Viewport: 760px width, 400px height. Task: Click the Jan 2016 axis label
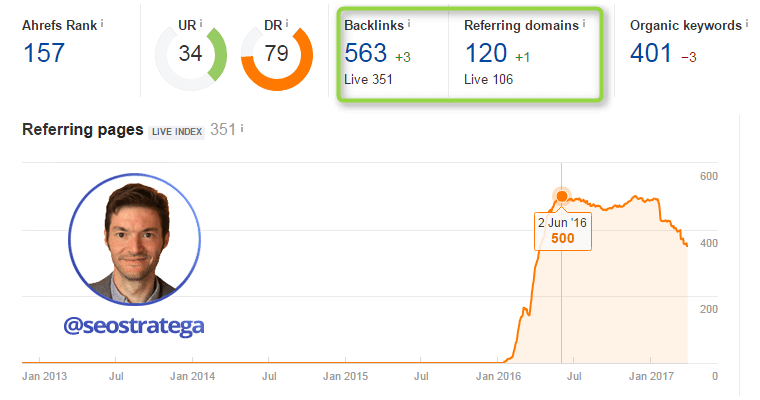pyautogui.click(x=498, y=376)
